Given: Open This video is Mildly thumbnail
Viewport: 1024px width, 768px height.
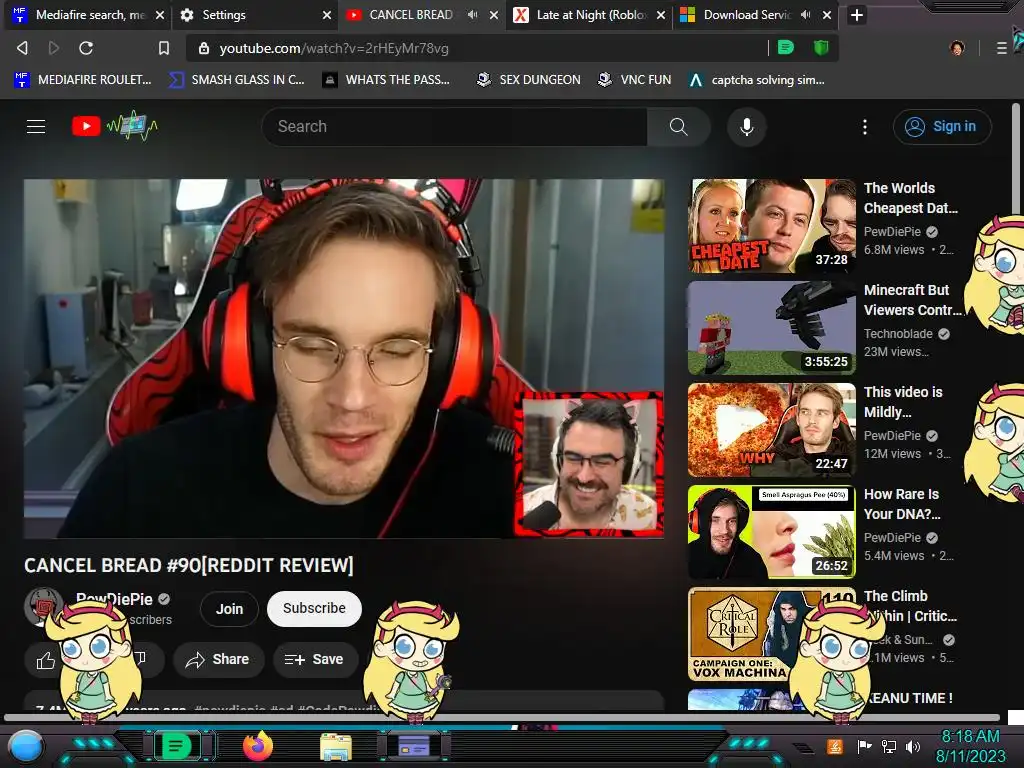Looking at the screenshot, I should 771,430.
